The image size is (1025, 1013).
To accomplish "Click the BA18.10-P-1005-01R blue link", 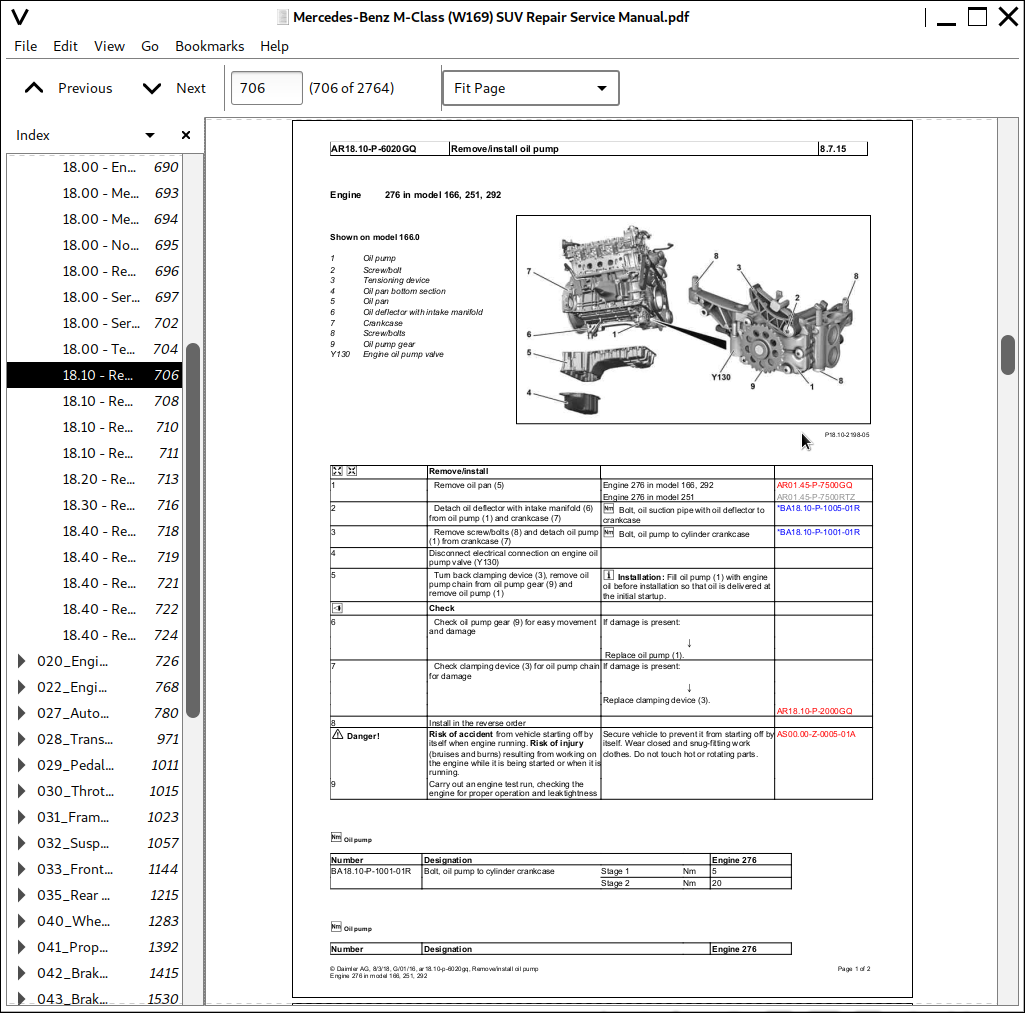I will pos(818,508).
